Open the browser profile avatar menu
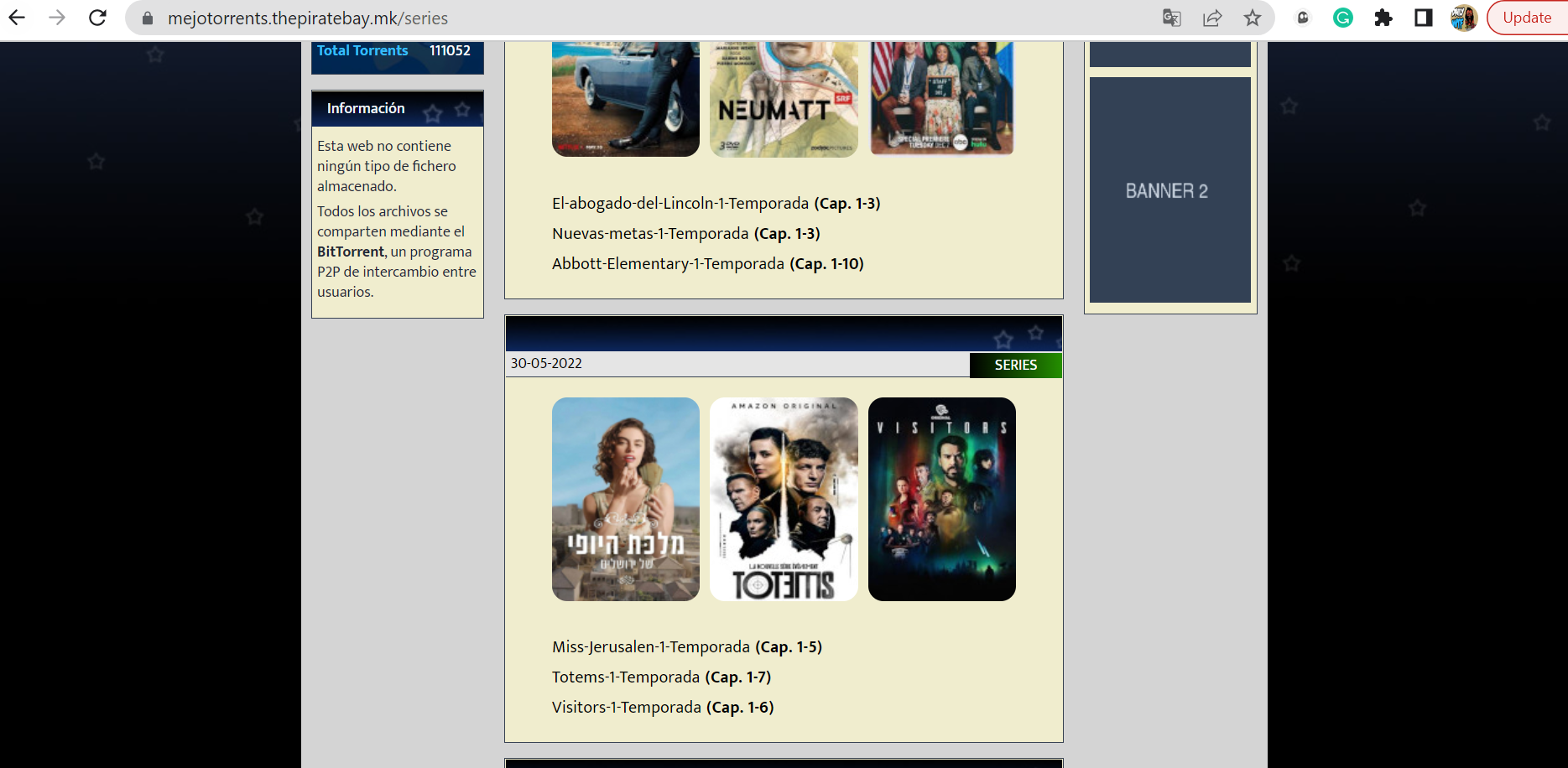Screen dimensions: 1568x768 (1463, 18)
